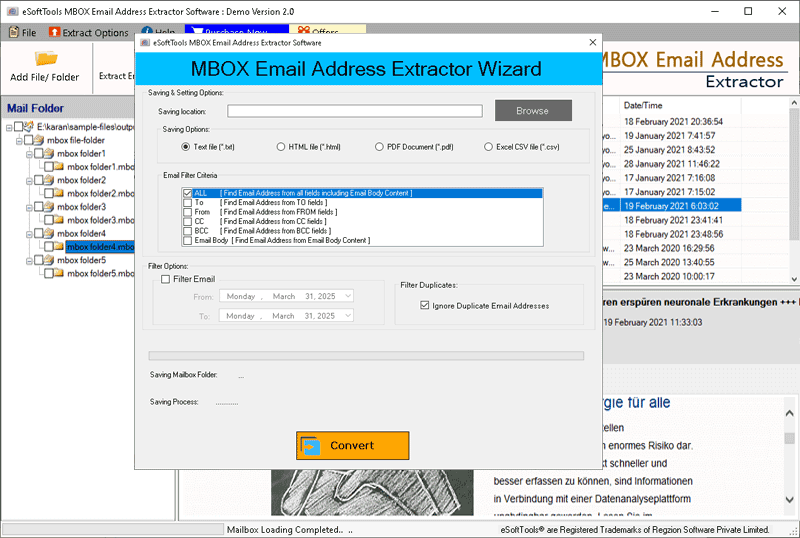The height and width of the screenshot is (538, 800).
Task: Click the File menu document icon
Action: coord(14,32)
